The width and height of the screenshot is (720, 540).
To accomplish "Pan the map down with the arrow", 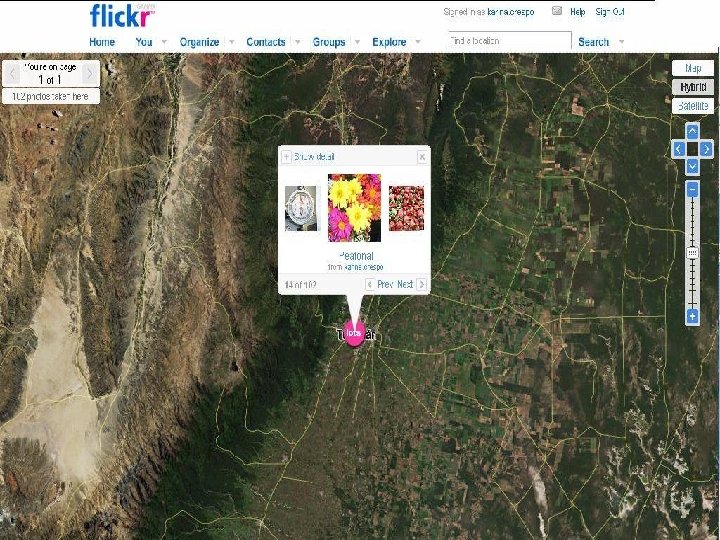I will pyautogui.click(x=692, y=166).
